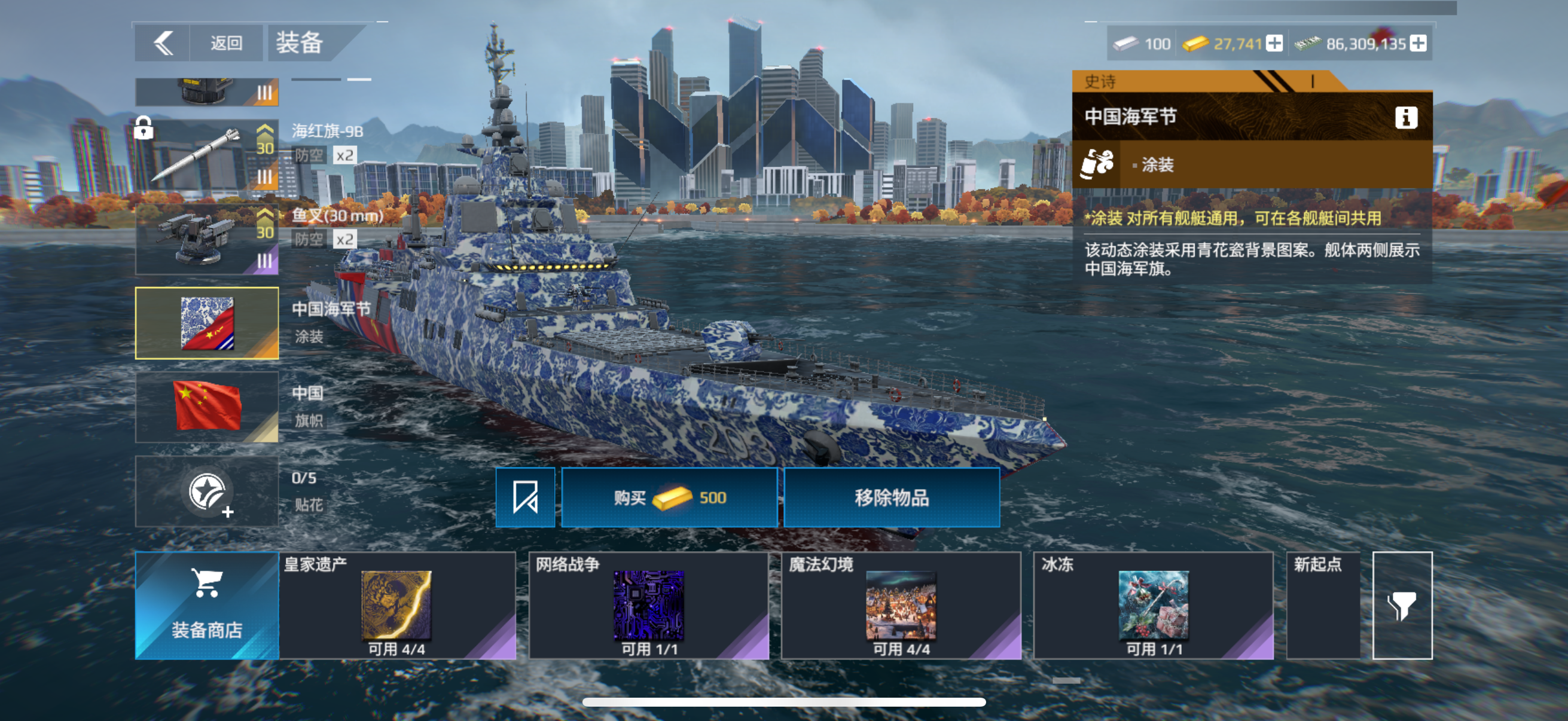Open the info icon for 中国海军节

1405,117
